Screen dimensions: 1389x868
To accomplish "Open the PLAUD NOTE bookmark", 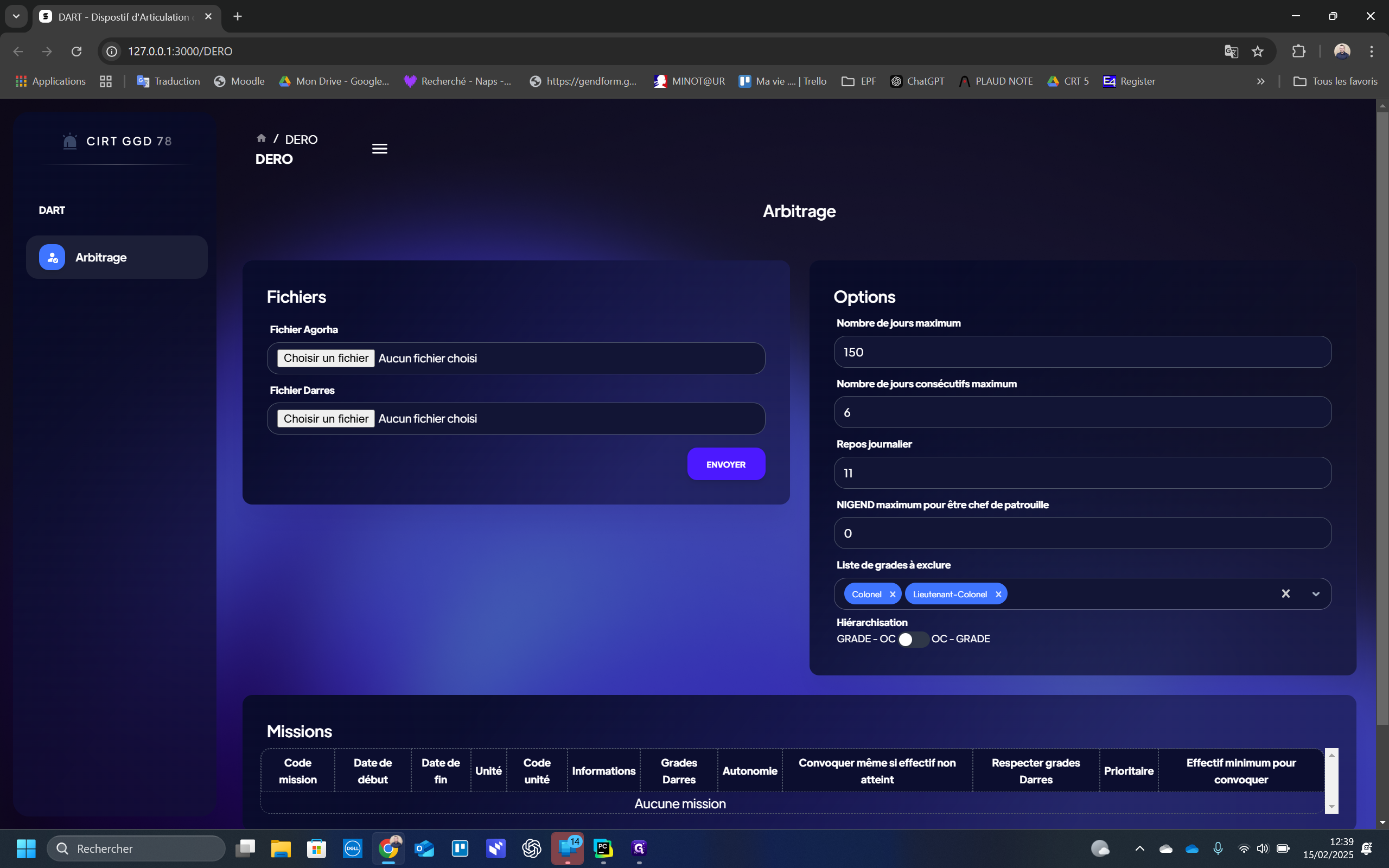I will (995, 81).
